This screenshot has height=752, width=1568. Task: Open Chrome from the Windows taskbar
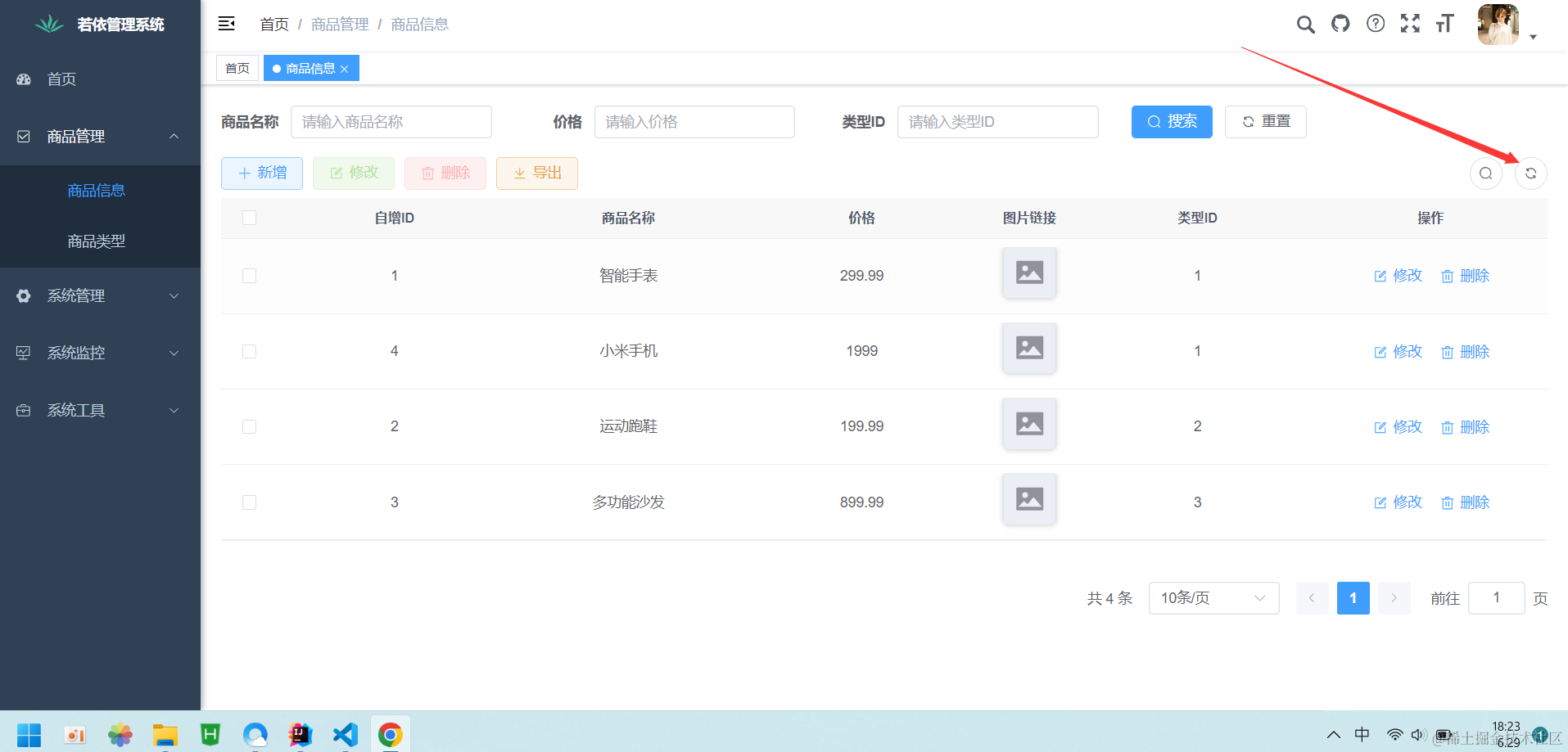[390, 735]
